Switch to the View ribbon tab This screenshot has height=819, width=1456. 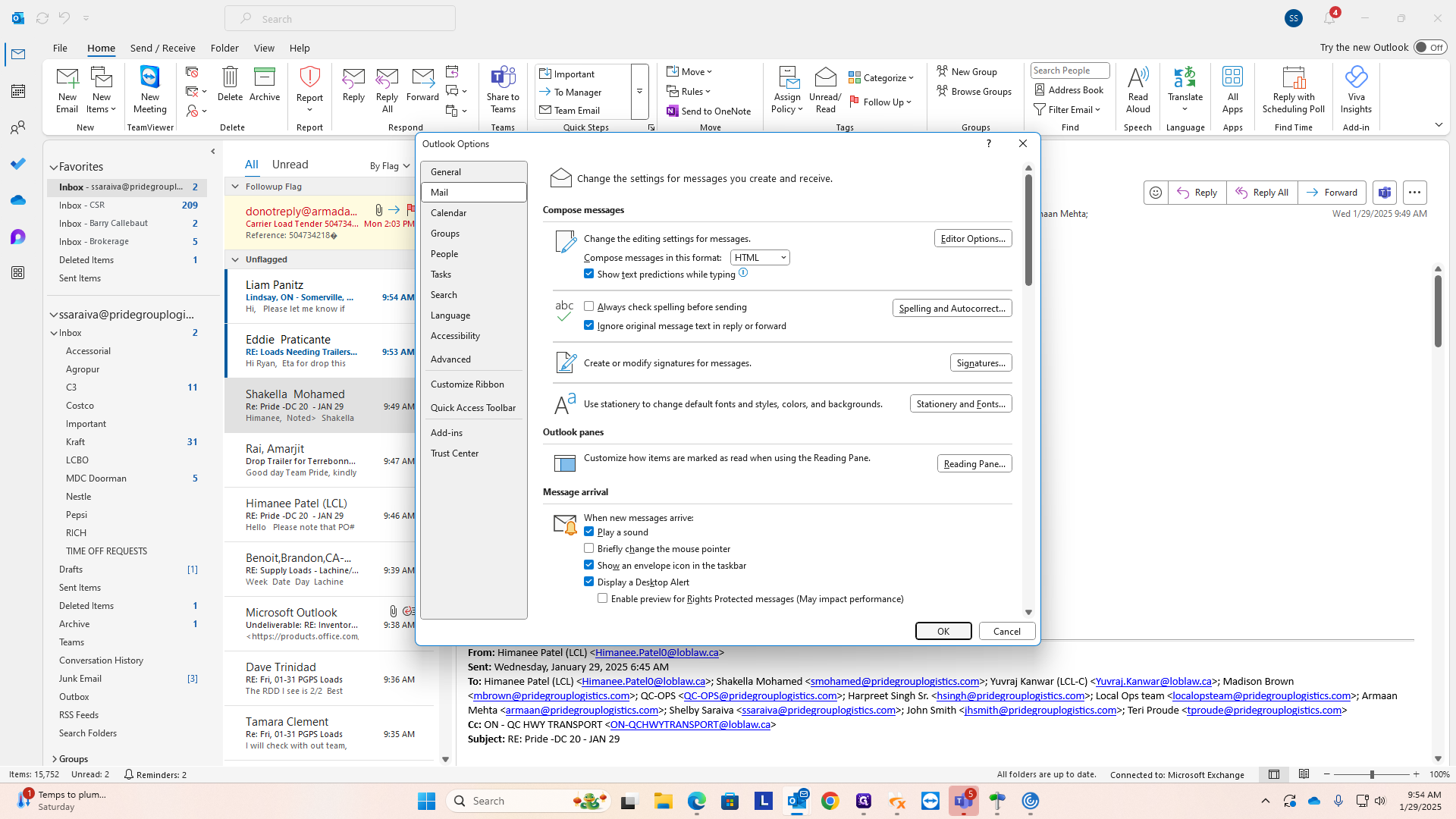[x=264, y=48]
